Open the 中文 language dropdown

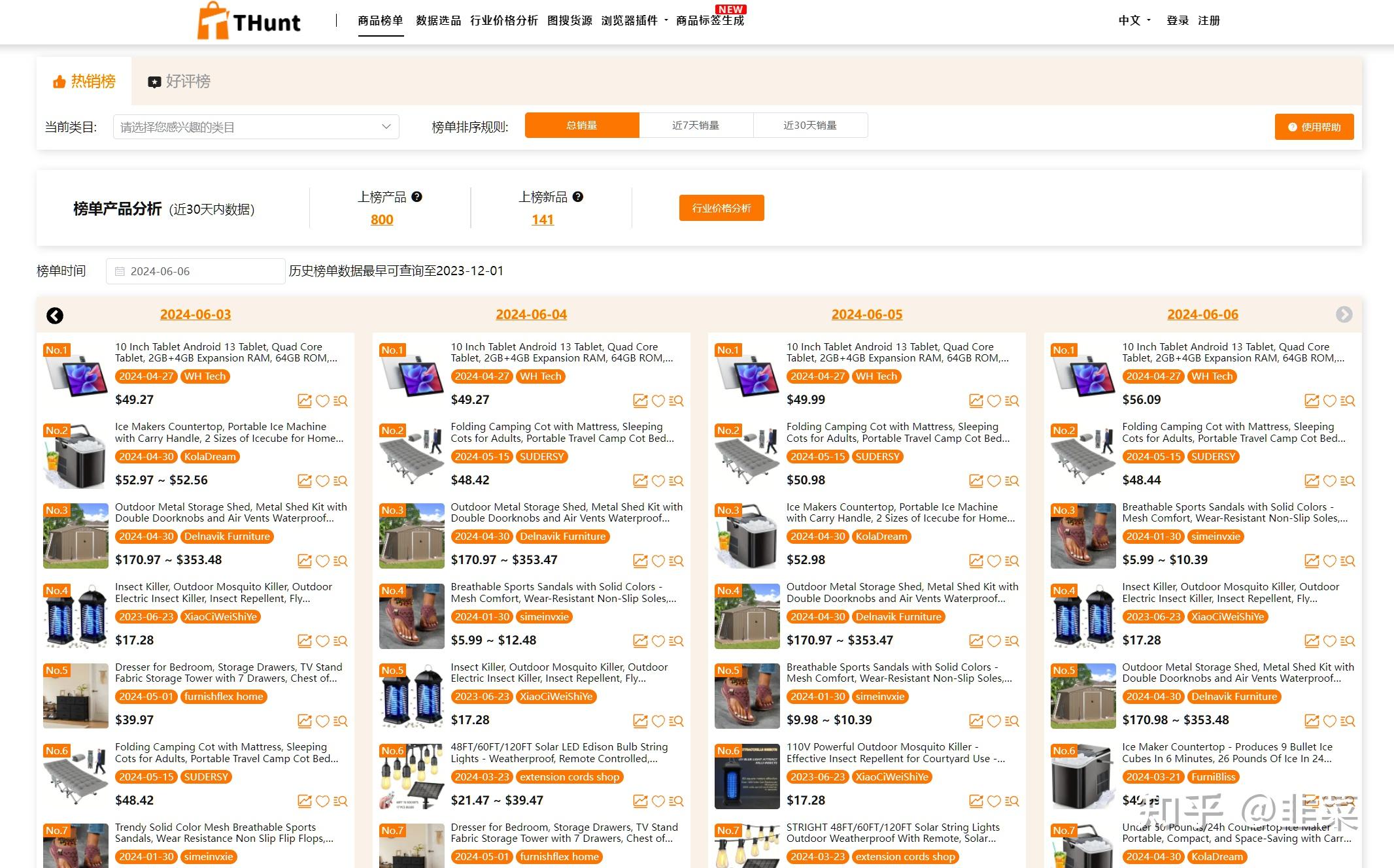point(1131,20)
